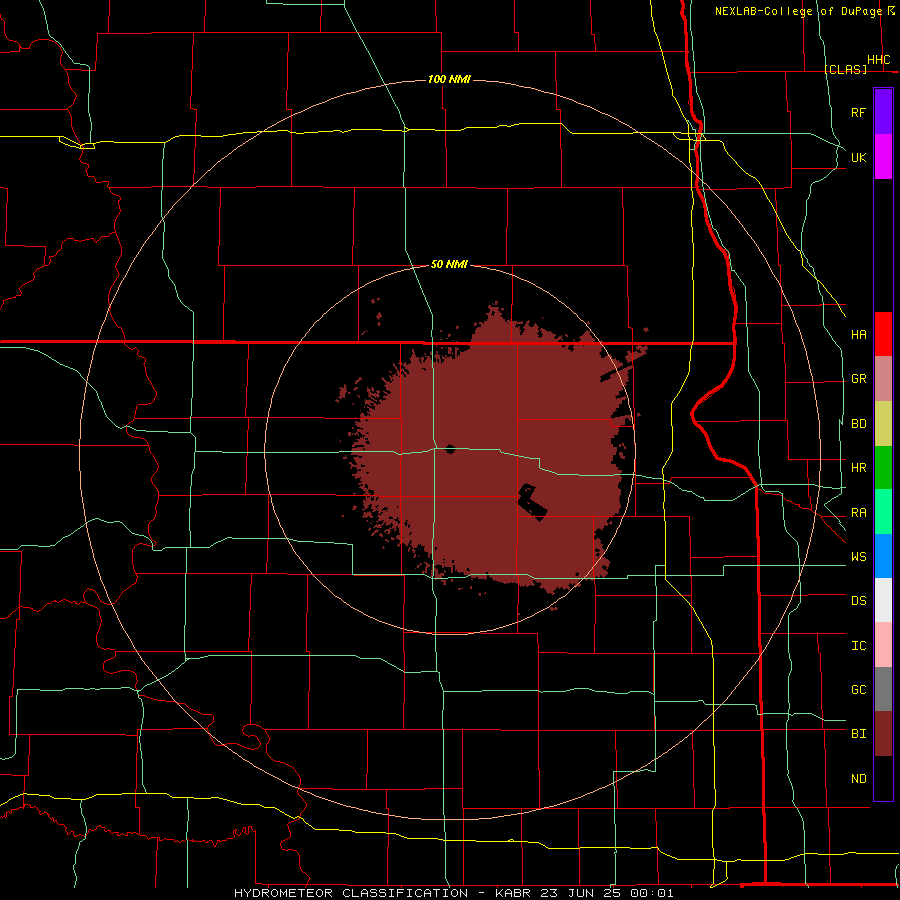Click the [CLAS] units label
The height and width of the screenshot is (900, 900).
coord(845,69)
